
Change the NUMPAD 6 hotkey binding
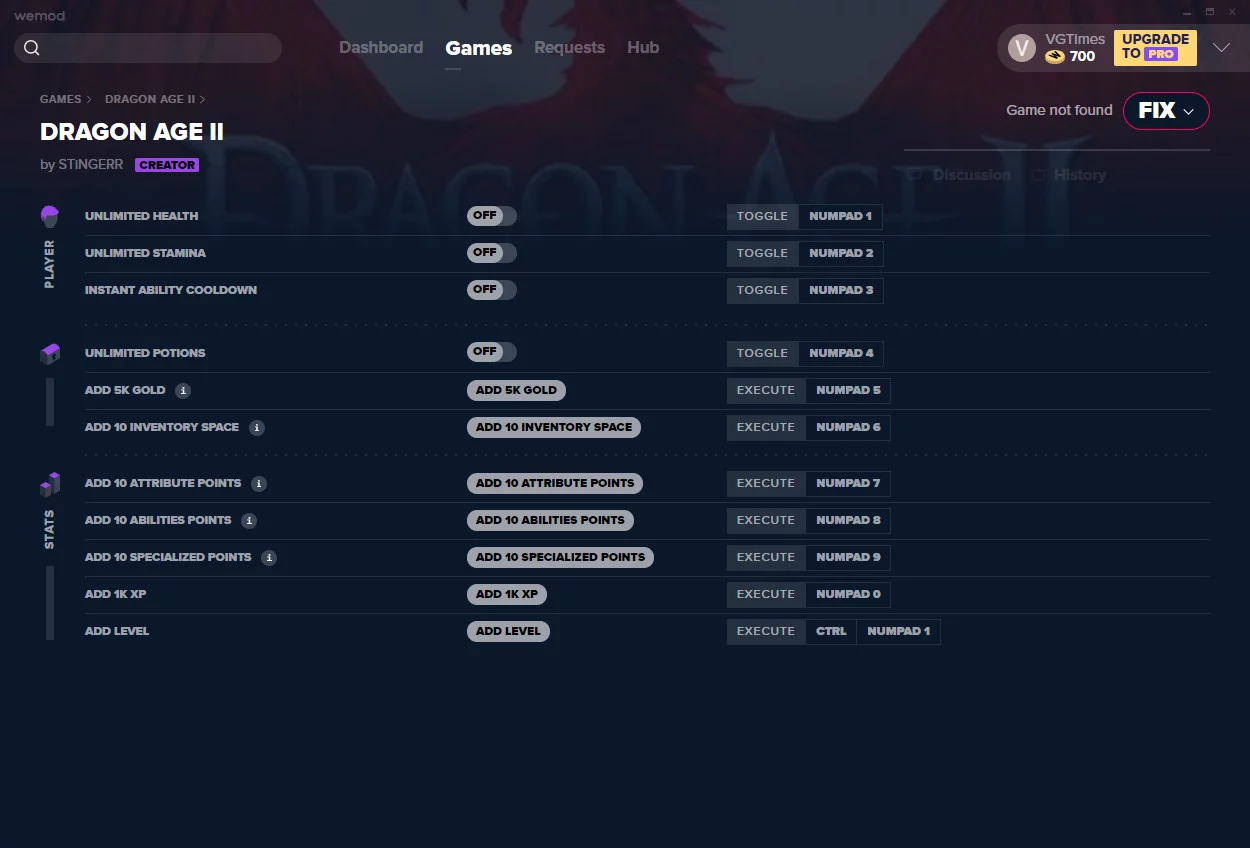848,428
